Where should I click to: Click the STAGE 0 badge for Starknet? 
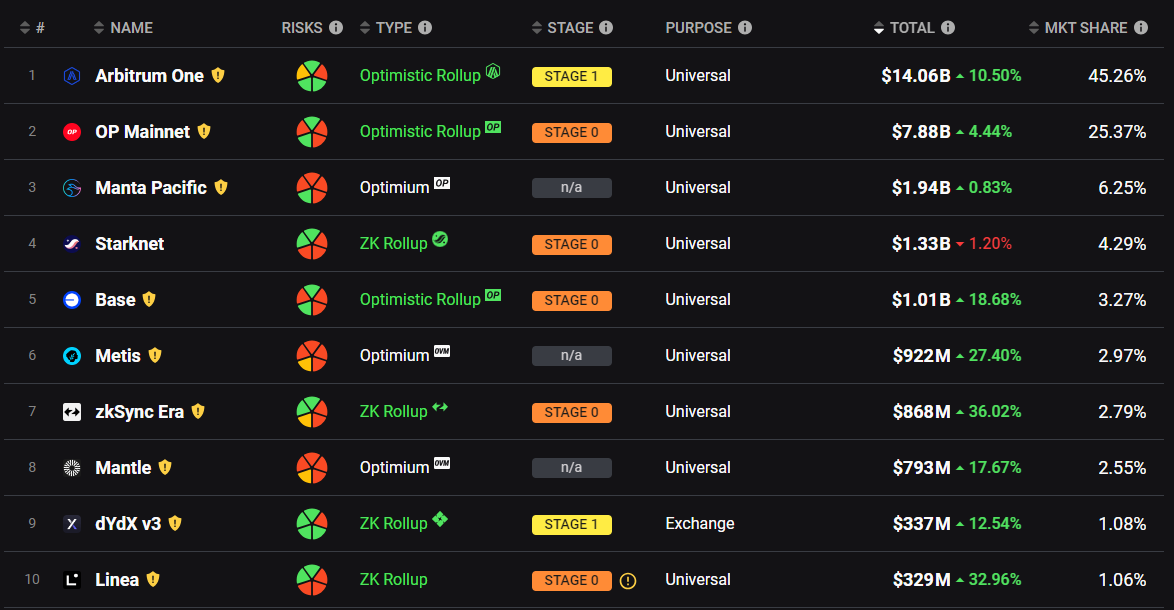(x=571, y=244)
